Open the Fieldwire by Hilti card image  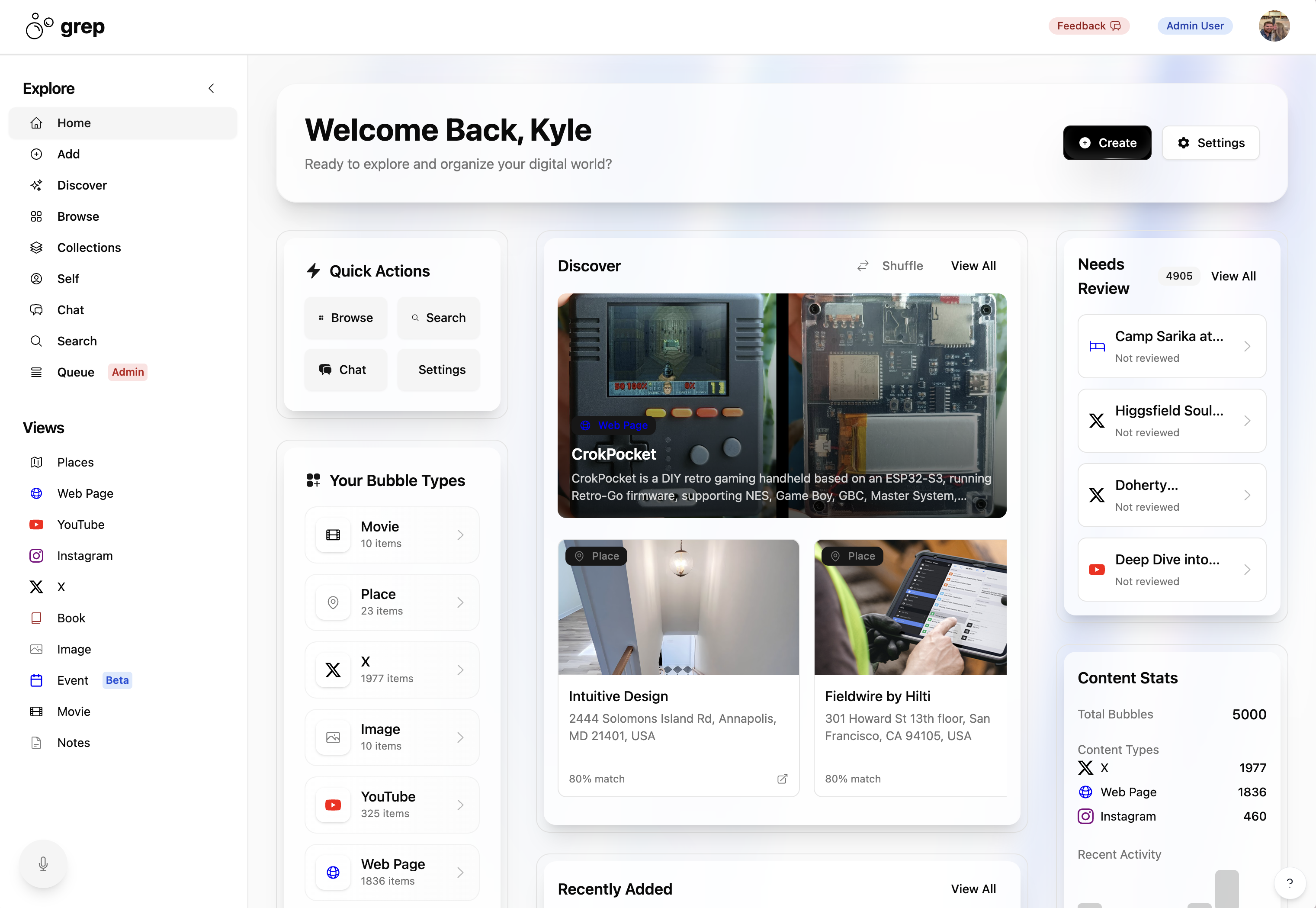coord(910,608)
